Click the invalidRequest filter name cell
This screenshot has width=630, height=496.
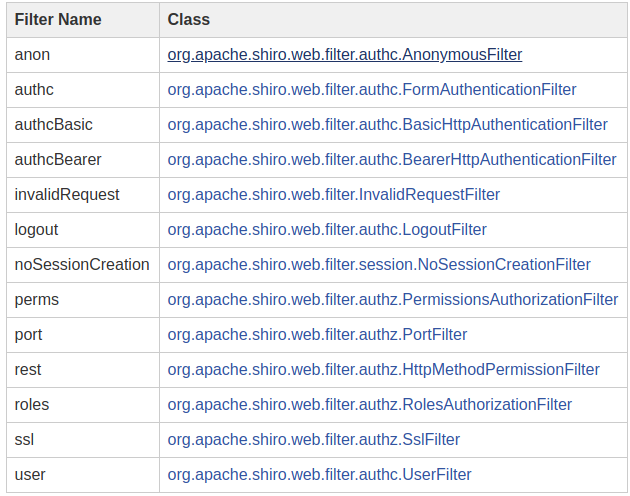83,195
